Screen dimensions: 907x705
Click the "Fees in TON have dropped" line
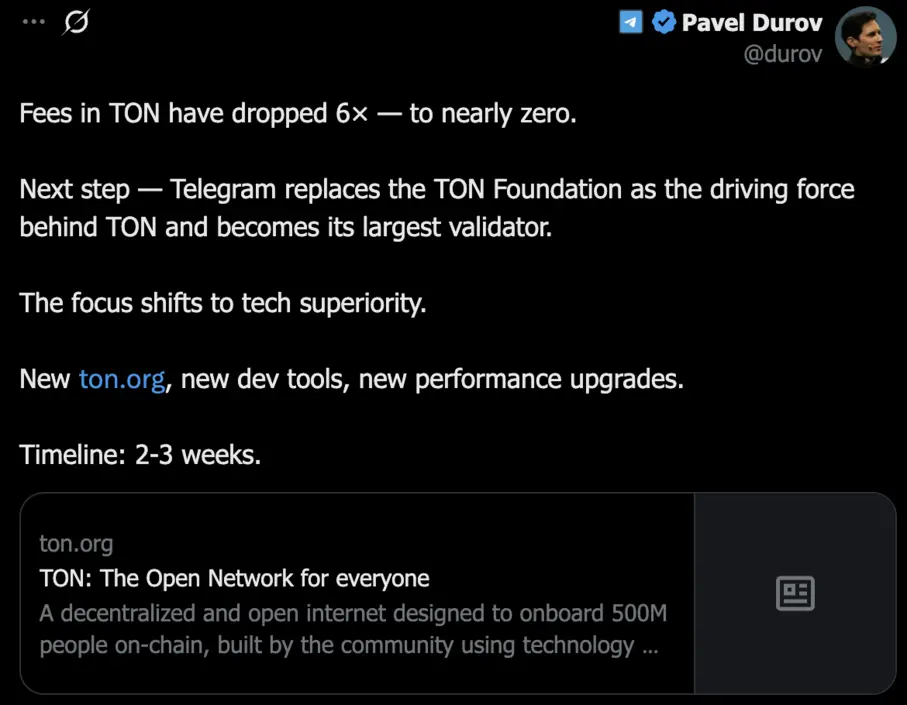tap(298, 113)
